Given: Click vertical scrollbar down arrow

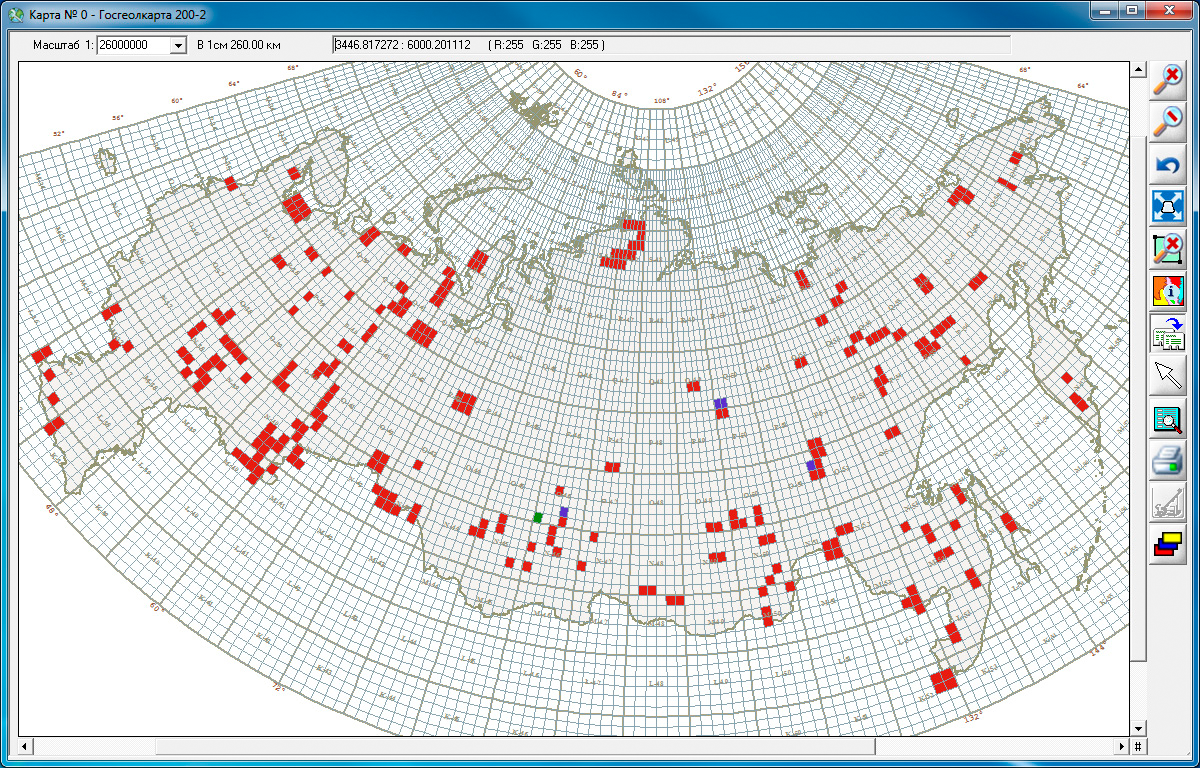Looking at the screenshot, I should click(1137, 729).
